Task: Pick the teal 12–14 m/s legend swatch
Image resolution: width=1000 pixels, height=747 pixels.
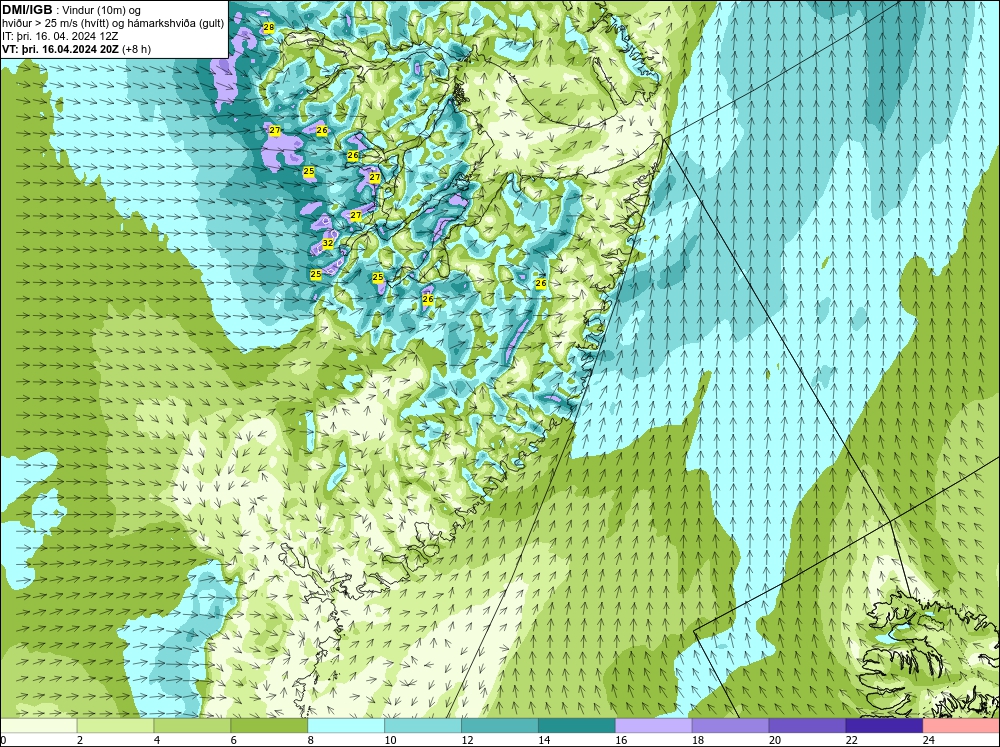Action: pos(499,725)
